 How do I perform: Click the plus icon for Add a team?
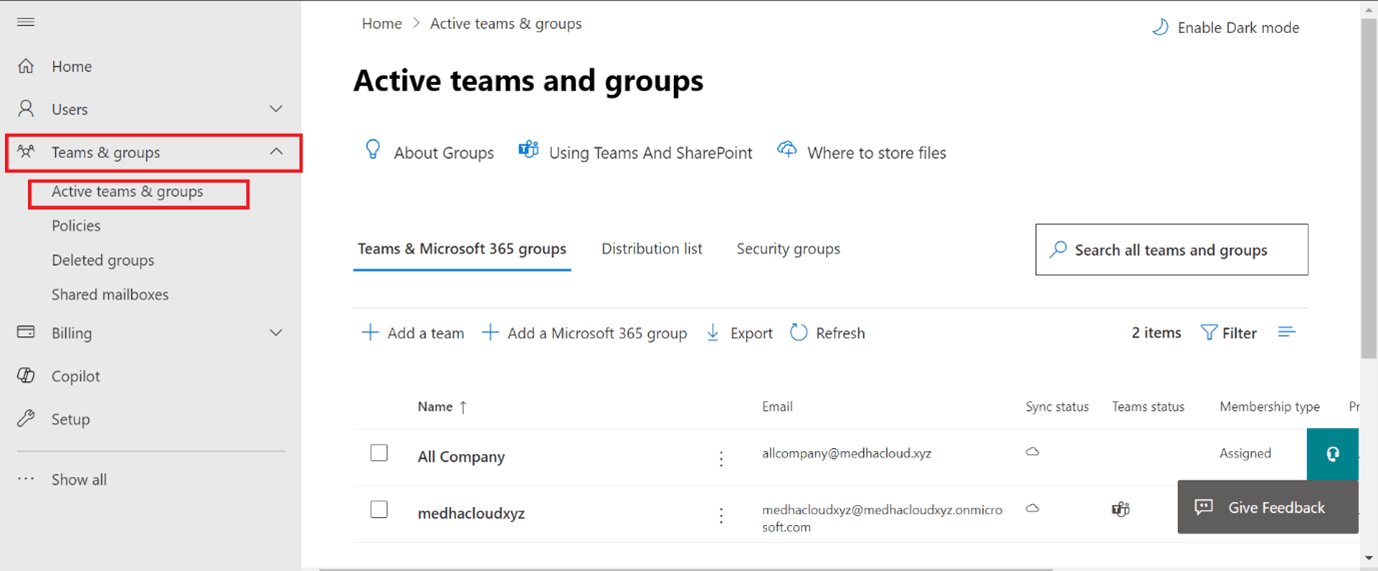tap(370, 332)
